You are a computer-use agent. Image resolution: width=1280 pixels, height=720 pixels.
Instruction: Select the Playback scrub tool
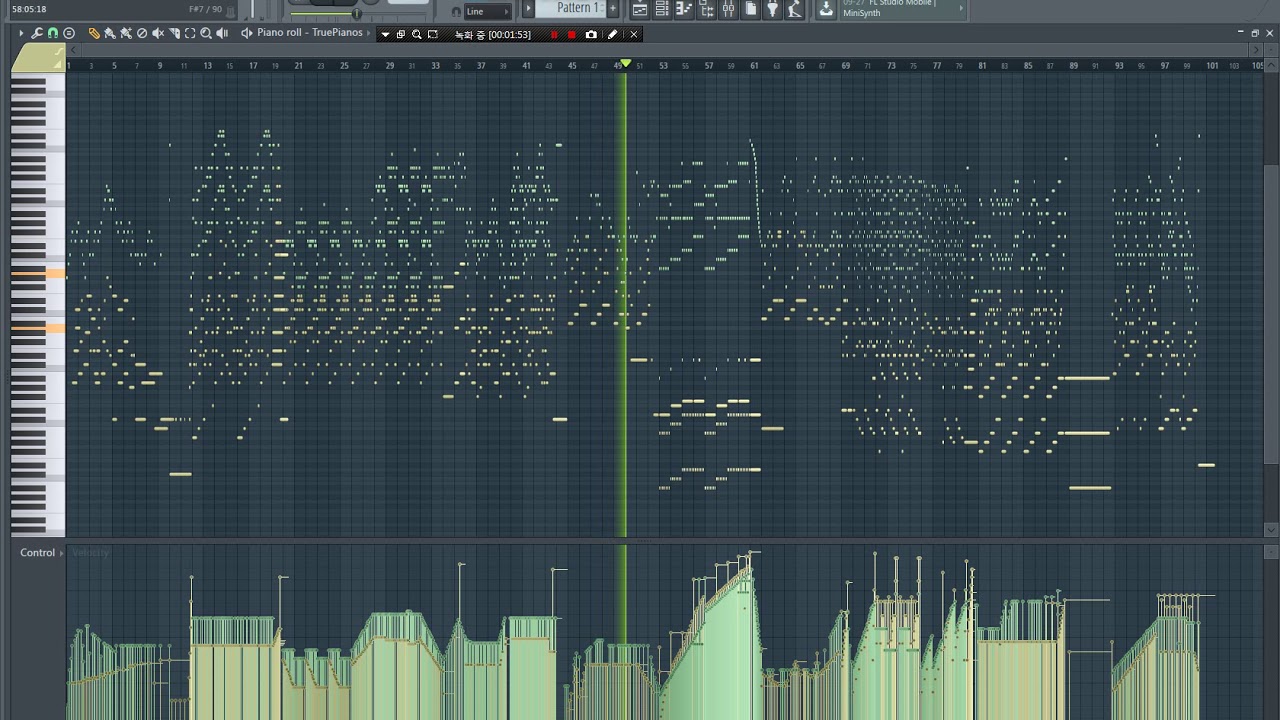(x=222, y=33)
